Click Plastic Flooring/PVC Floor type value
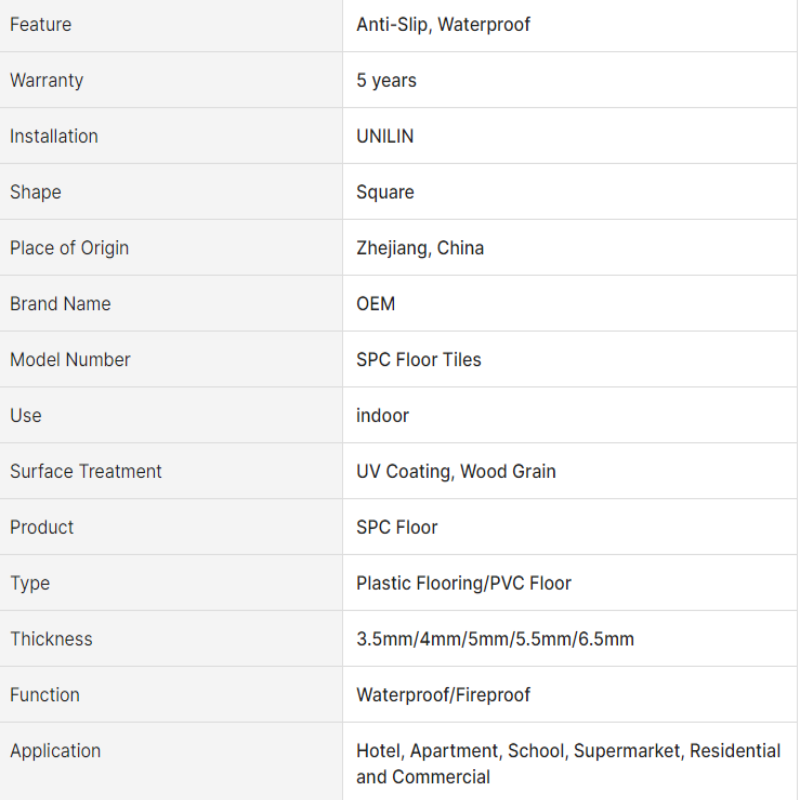Screen dimensions: 800x800 [463, 583]
